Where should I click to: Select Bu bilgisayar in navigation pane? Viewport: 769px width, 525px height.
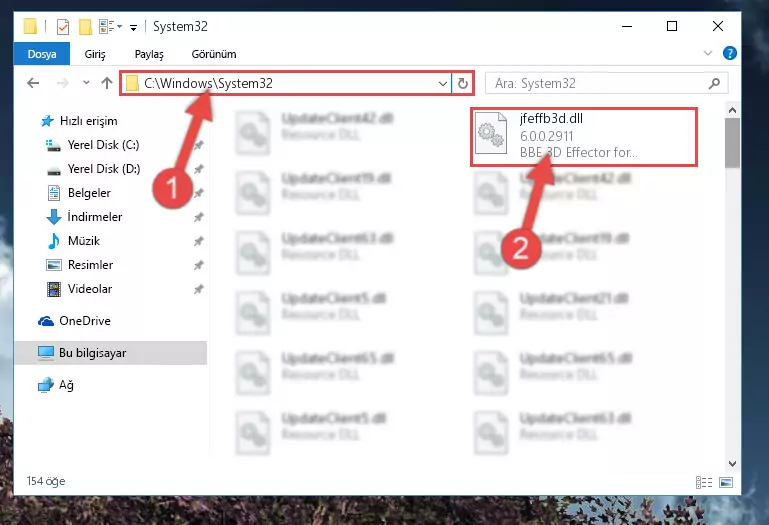(110, 353)
